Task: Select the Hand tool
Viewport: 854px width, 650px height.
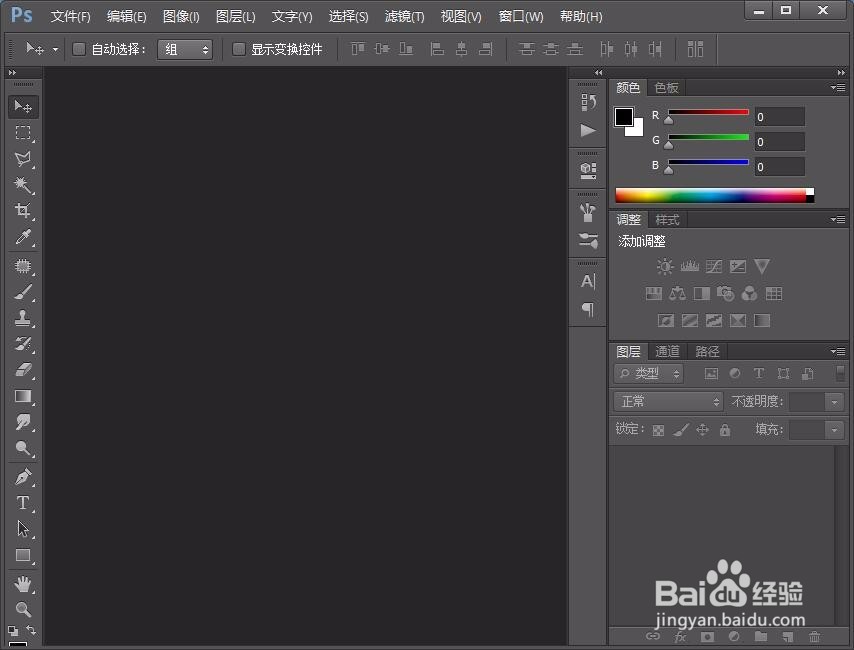Action: (x=23, y=584)
